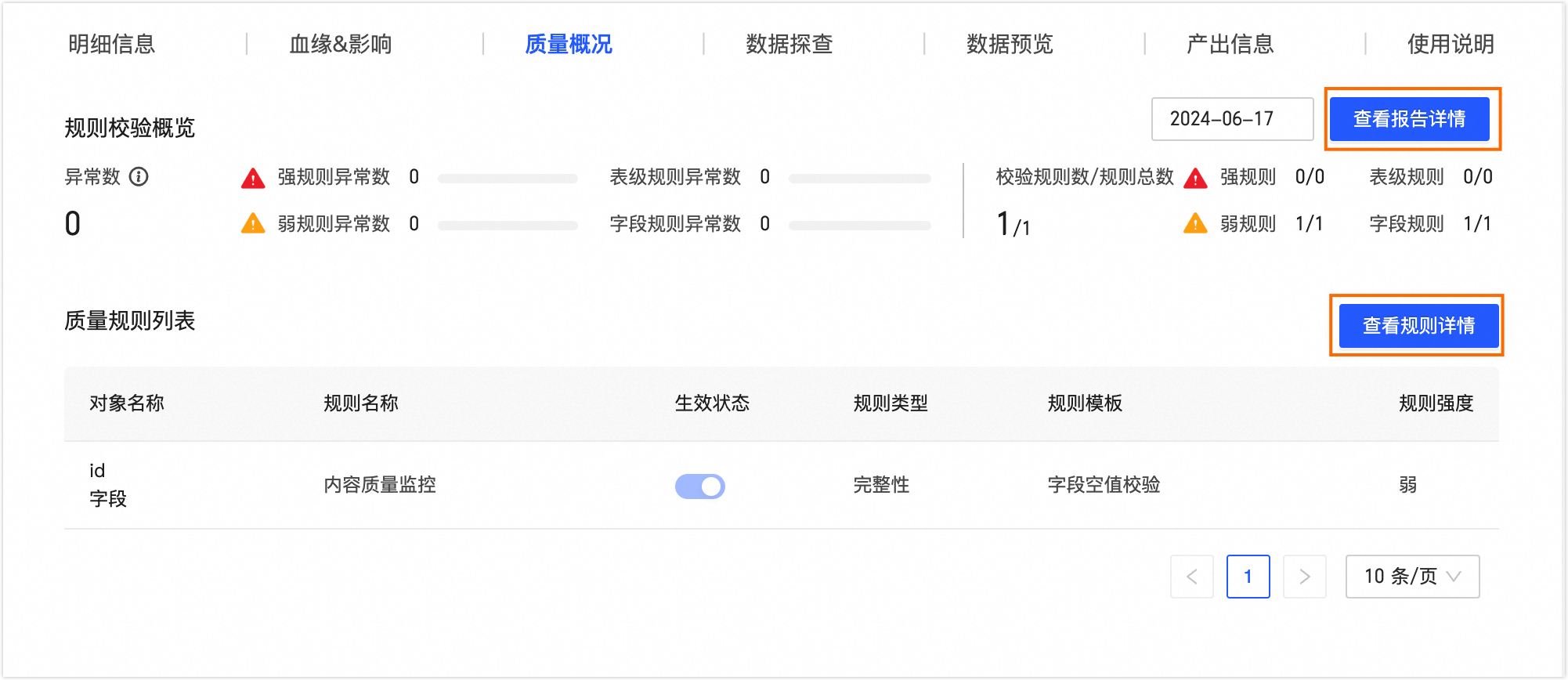Click the 生效状态 column header

point(713,403)
